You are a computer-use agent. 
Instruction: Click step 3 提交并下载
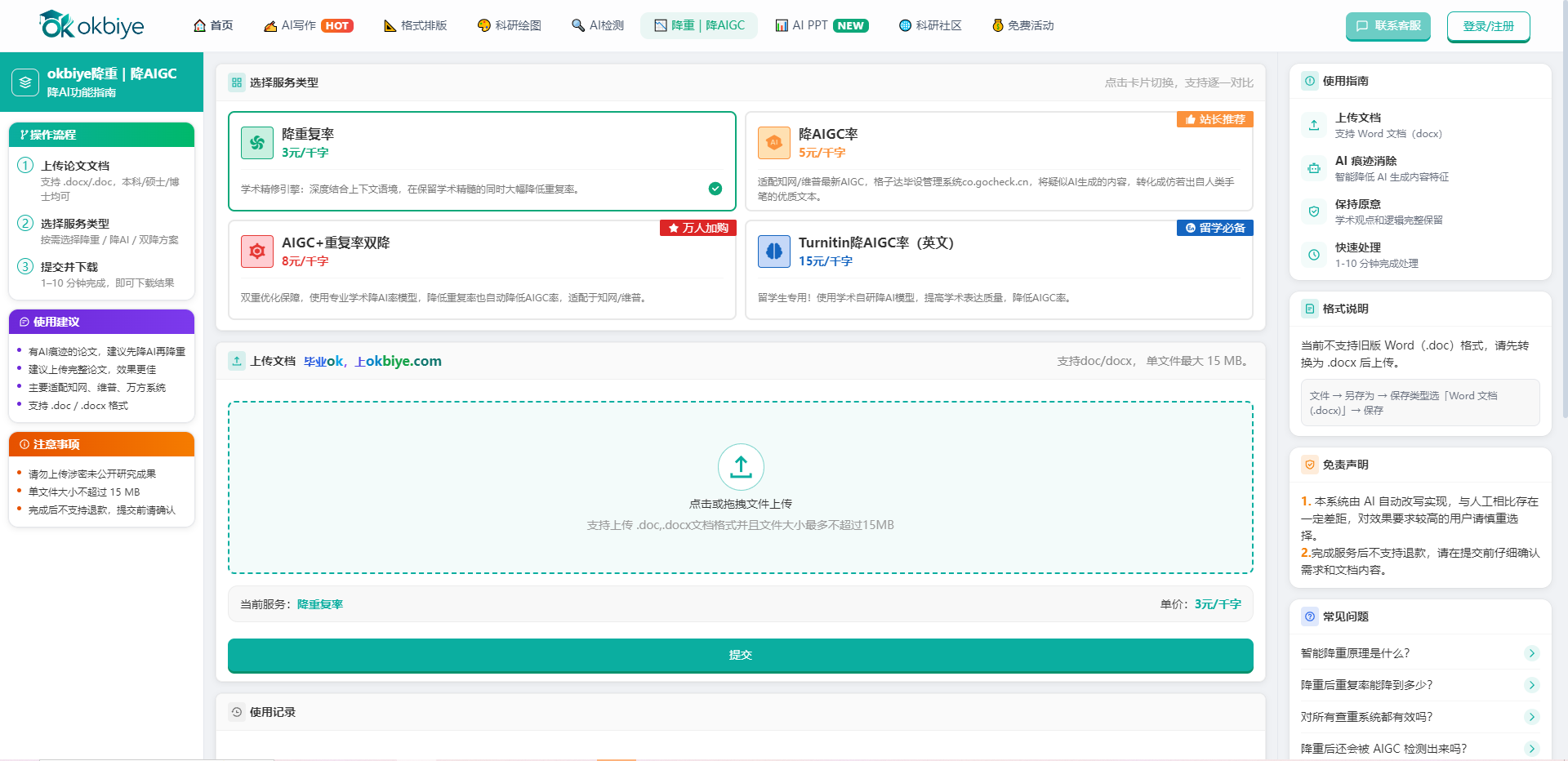coord(101,274)
